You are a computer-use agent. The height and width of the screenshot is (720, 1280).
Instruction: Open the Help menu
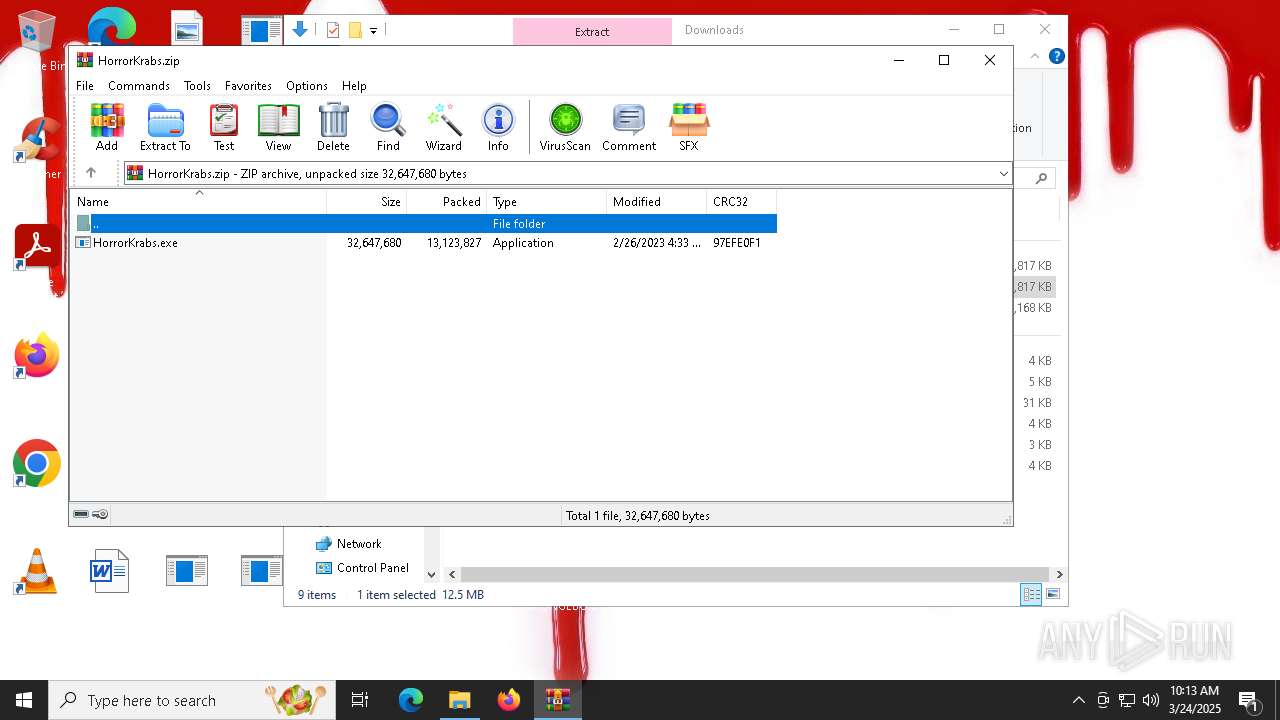354,86
